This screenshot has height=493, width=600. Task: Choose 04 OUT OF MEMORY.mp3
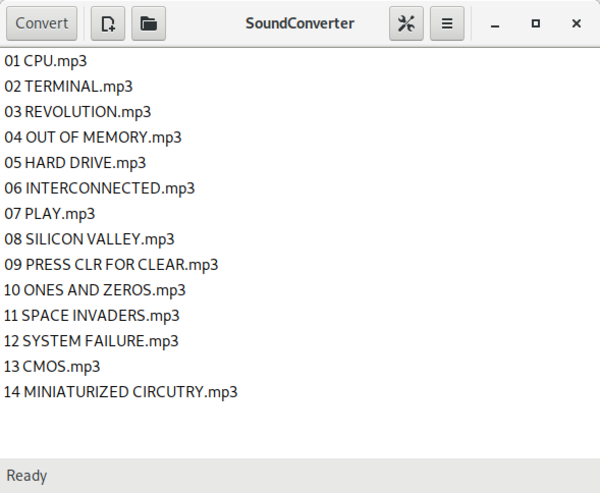pyautogui.click(x=92, y=137)
